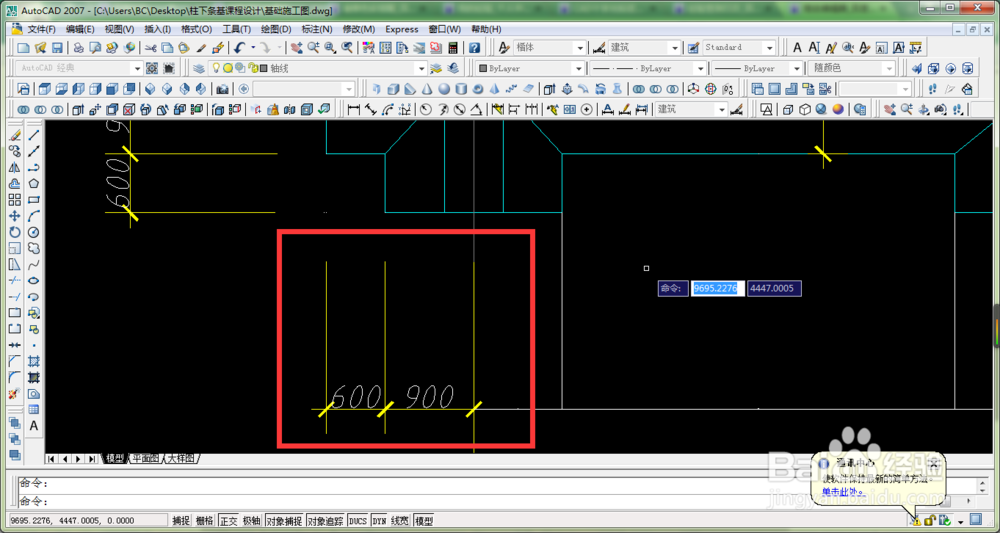Click the Clean Screen icon in status bar
This screenshot has height=533, width=1000.
(x=976, y=520)
